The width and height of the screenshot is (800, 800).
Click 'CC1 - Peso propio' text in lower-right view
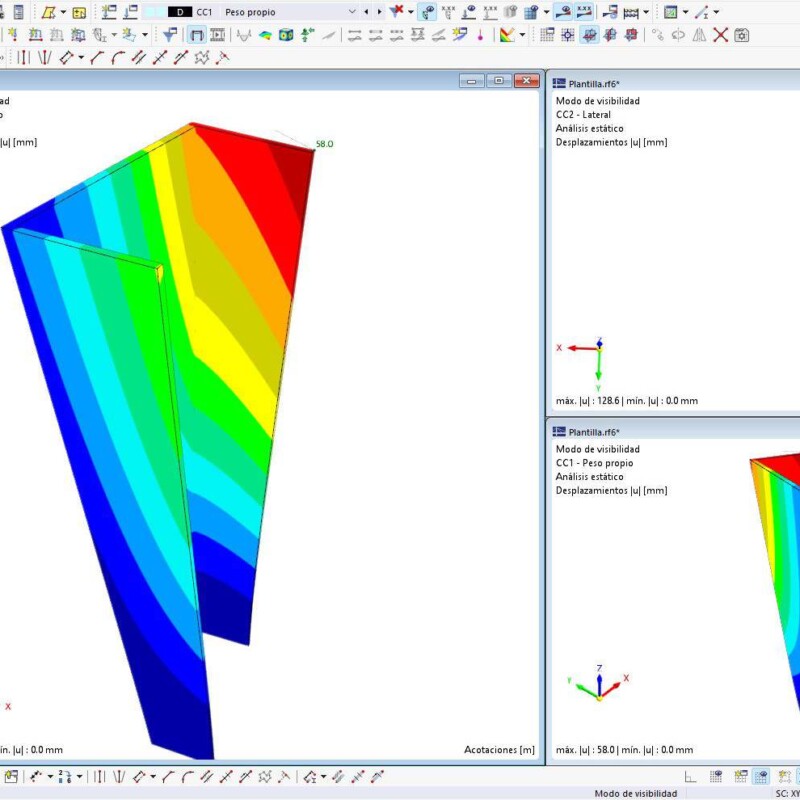tap(594, 463)
